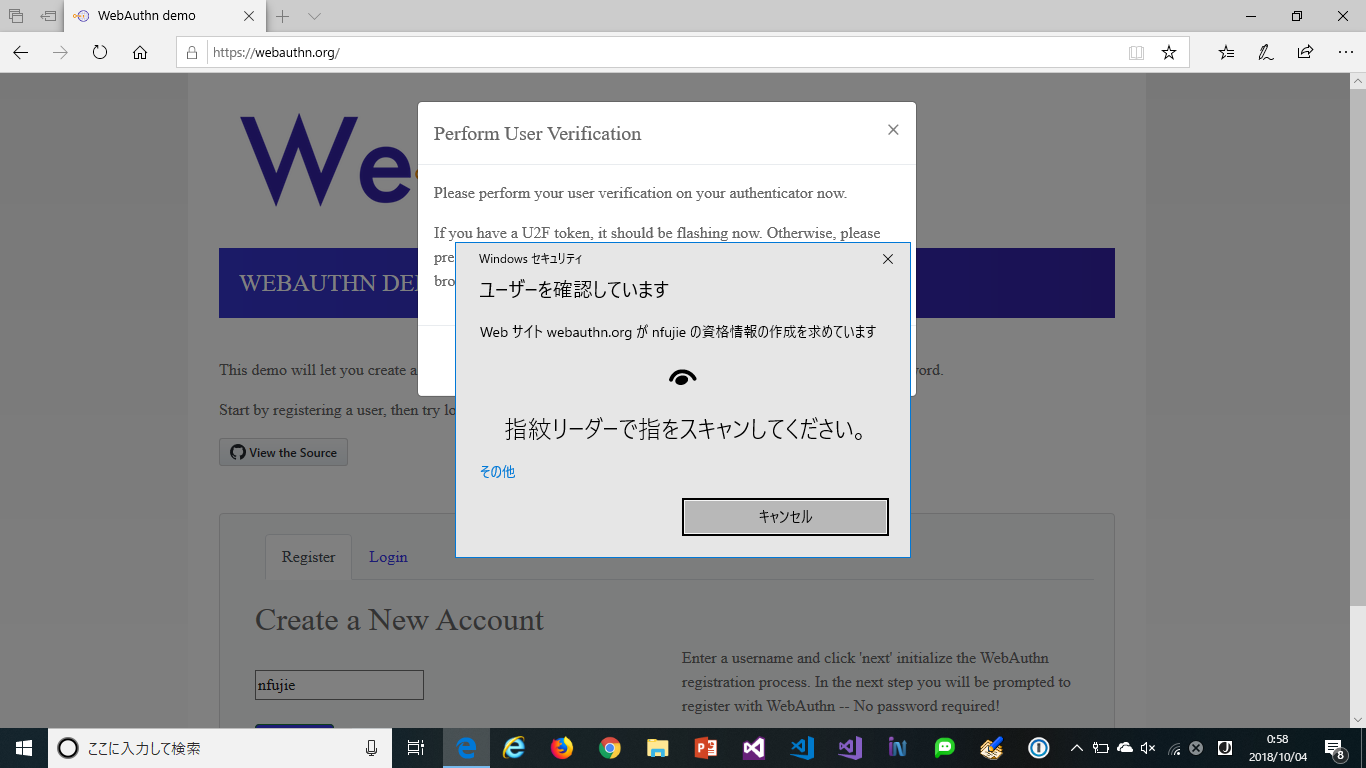Set the current tabs aside
The height and width of the screenshot is (768, 1366).
[x=48, y=16]
